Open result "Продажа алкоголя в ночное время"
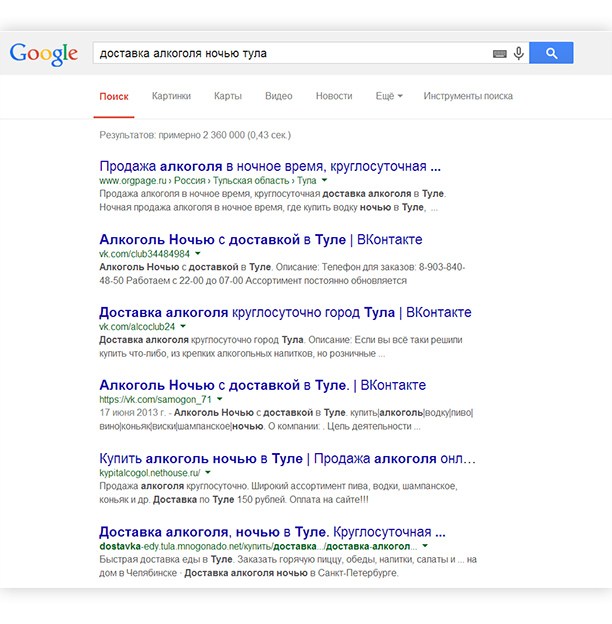Screen dimensions: 612x624 (x=270, y=166)
